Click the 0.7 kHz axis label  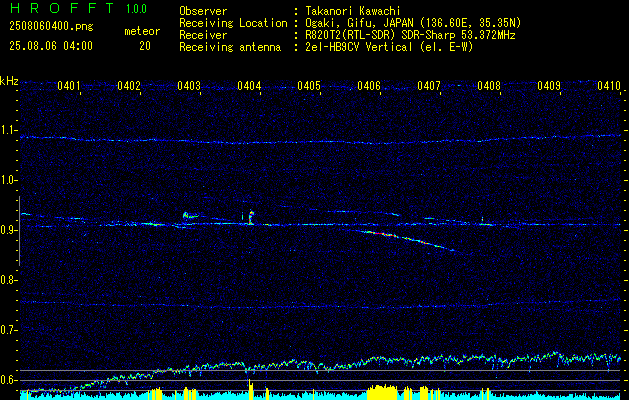click(x=8, y=330)
